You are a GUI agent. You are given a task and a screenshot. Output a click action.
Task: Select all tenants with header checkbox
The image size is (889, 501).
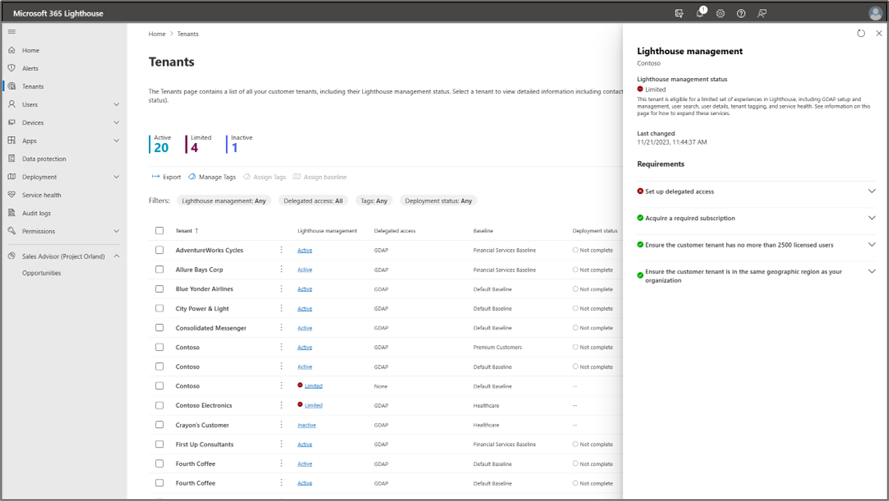pos(159,231)
